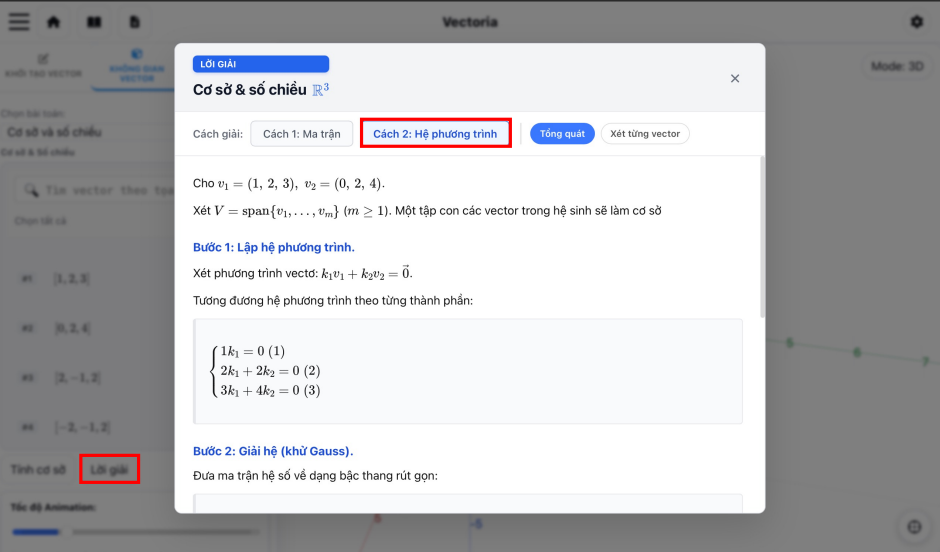Close the Lời giải dialog
The width and height of the screenshot is (940, 552).
click(735, 78)
